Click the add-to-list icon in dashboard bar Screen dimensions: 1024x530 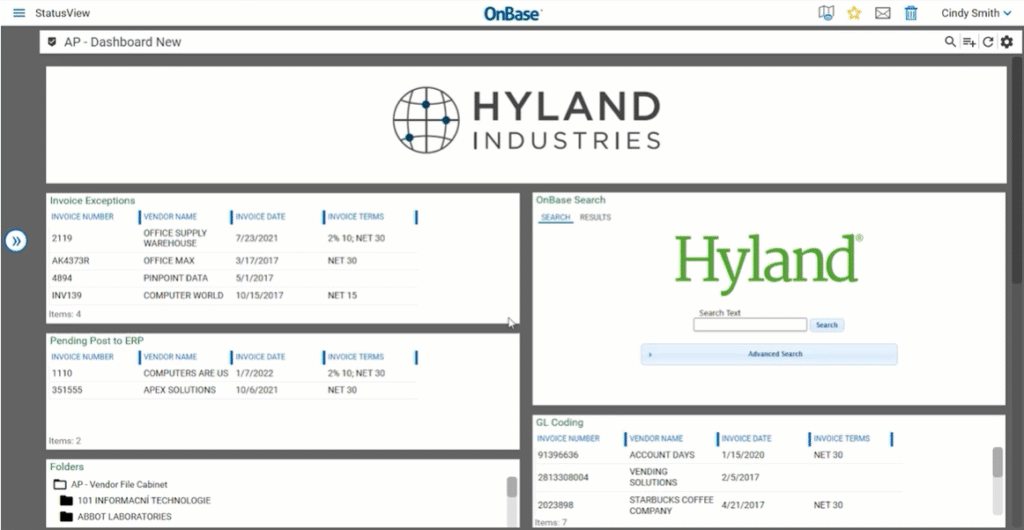click(969, 42)
